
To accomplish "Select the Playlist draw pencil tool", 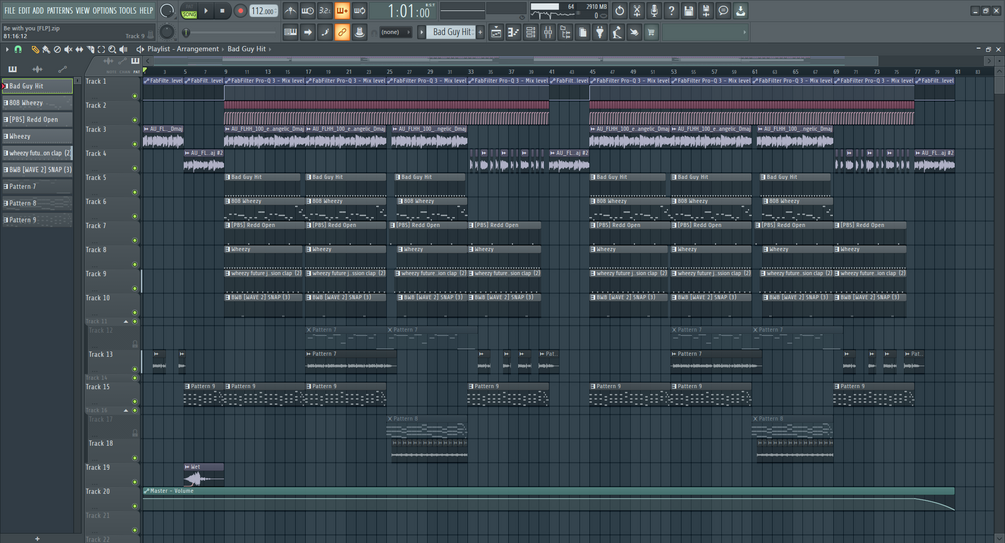I will click(35, 49).
